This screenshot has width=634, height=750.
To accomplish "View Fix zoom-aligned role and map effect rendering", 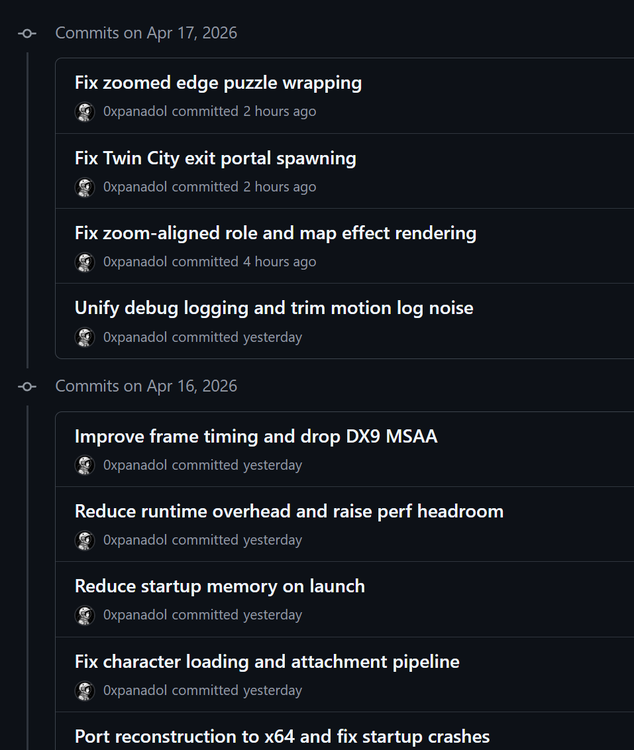I will point(275,233).
